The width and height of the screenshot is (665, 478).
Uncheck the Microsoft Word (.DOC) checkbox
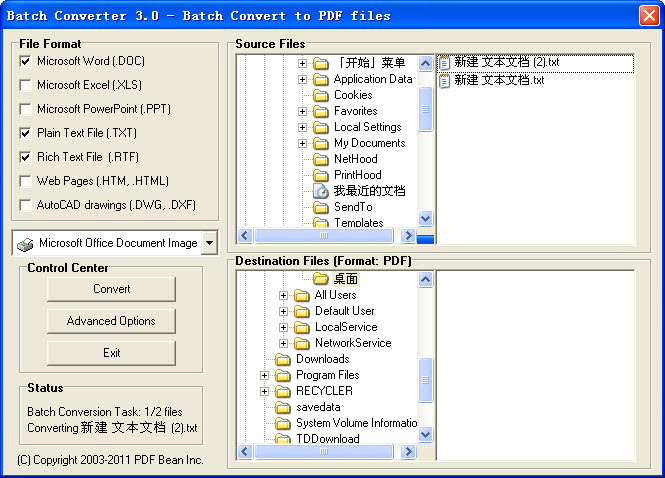coord(25,61)
